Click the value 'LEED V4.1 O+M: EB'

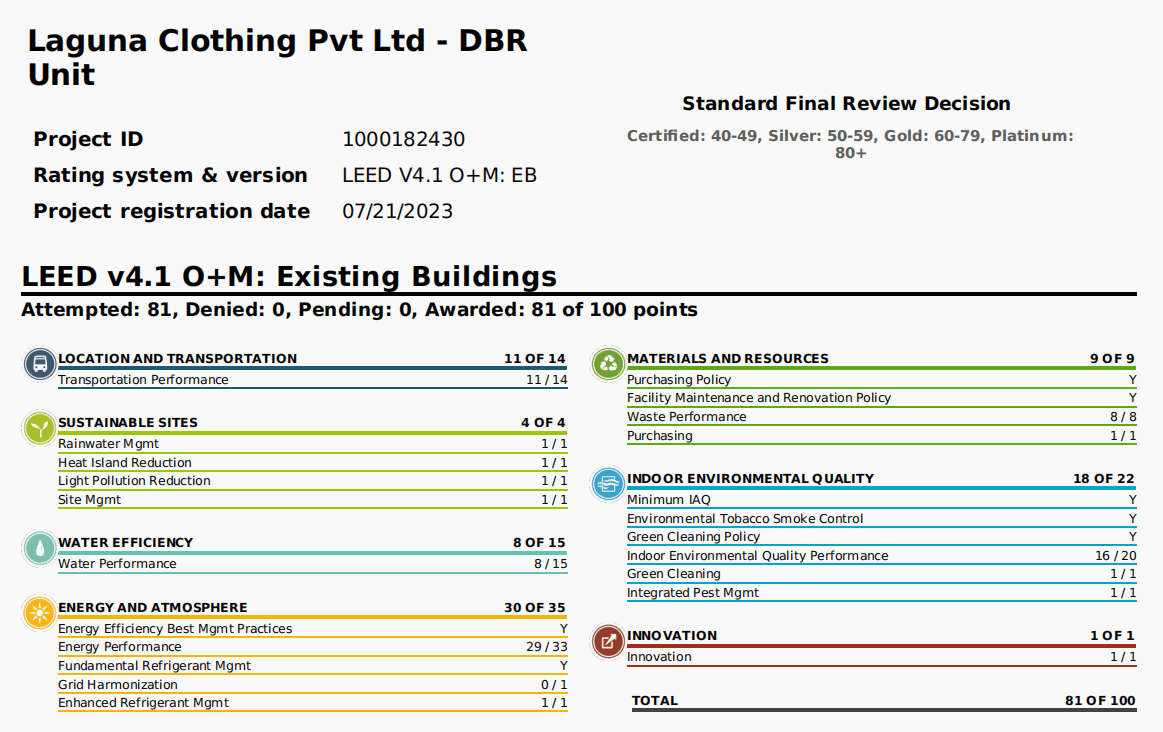(x=439, y=175)
